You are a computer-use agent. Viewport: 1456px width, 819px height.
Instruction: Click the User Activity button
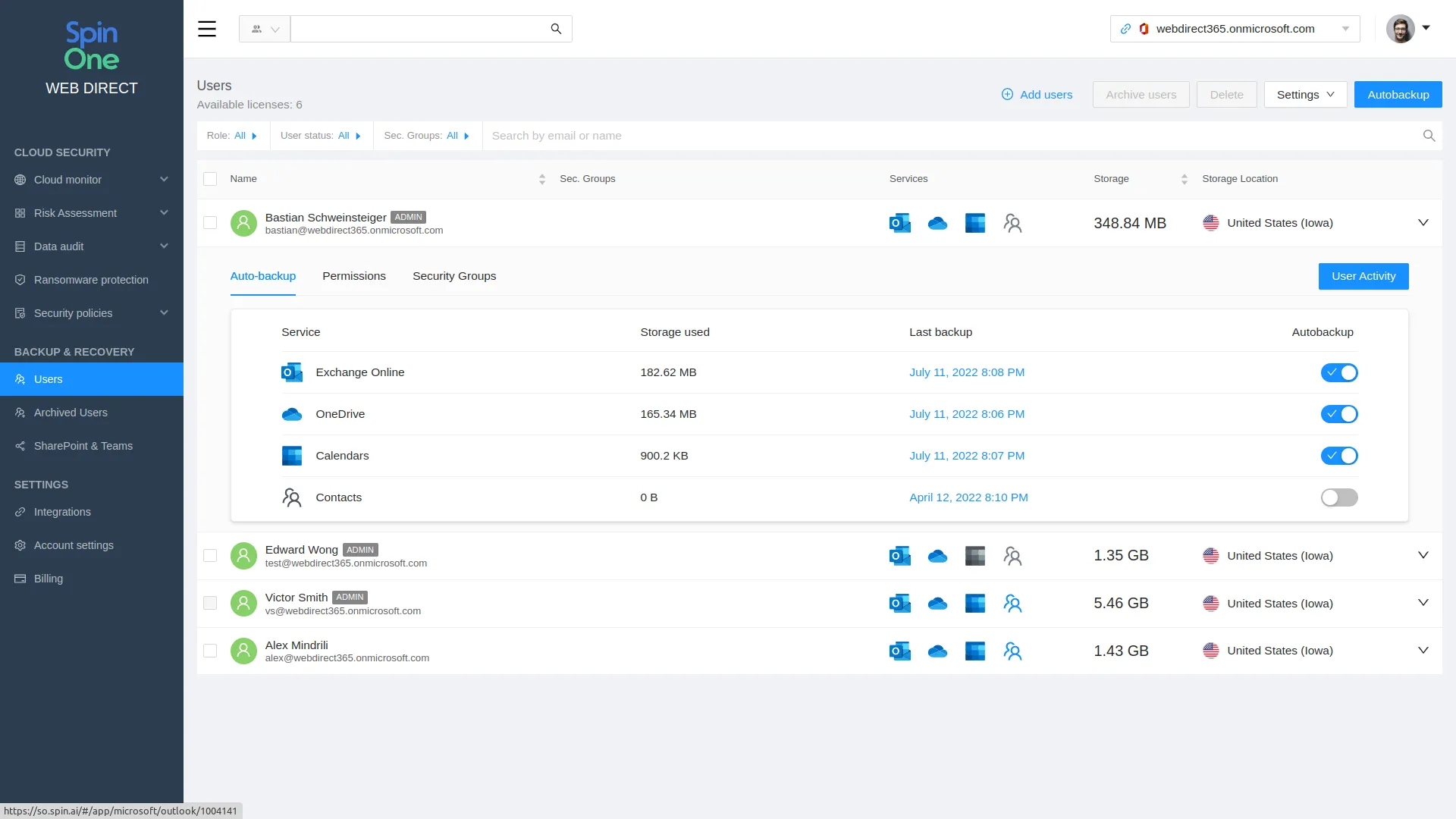(1363, 276)
